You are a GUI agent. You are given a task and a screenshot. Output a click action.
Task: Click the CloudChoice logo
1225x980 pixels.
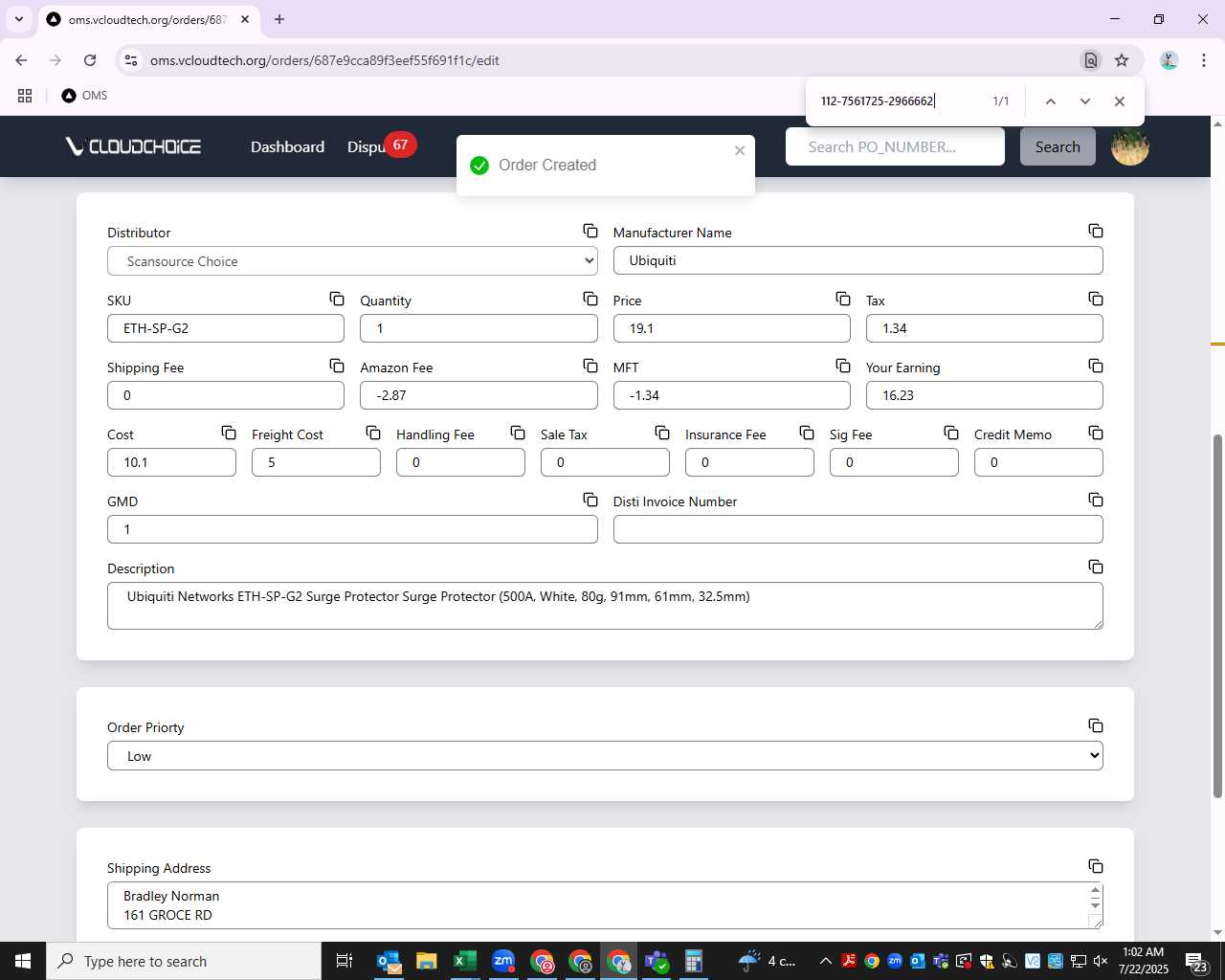[133, 146]
